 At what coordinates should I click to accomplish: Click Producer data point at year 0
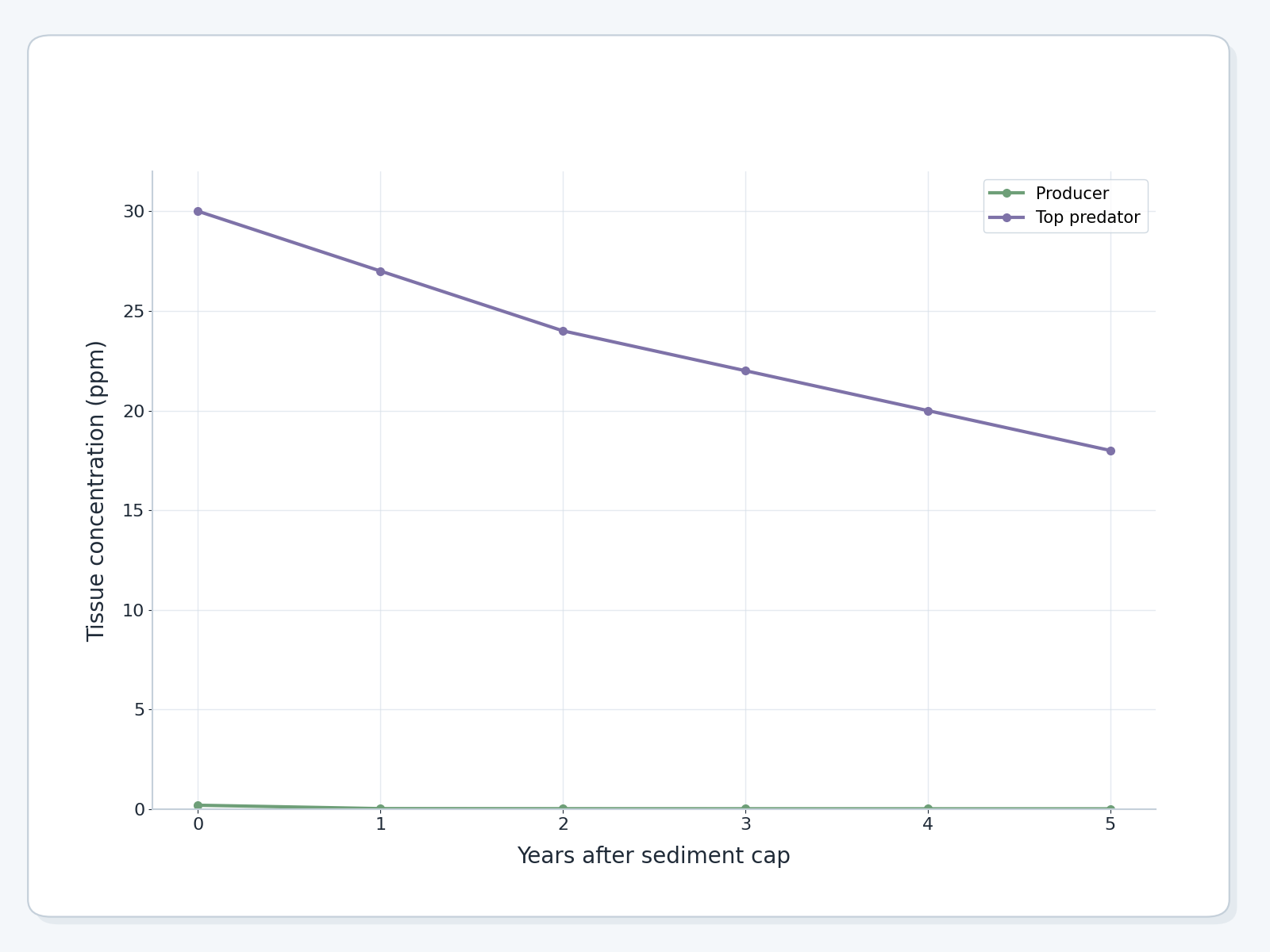[198, 805]
